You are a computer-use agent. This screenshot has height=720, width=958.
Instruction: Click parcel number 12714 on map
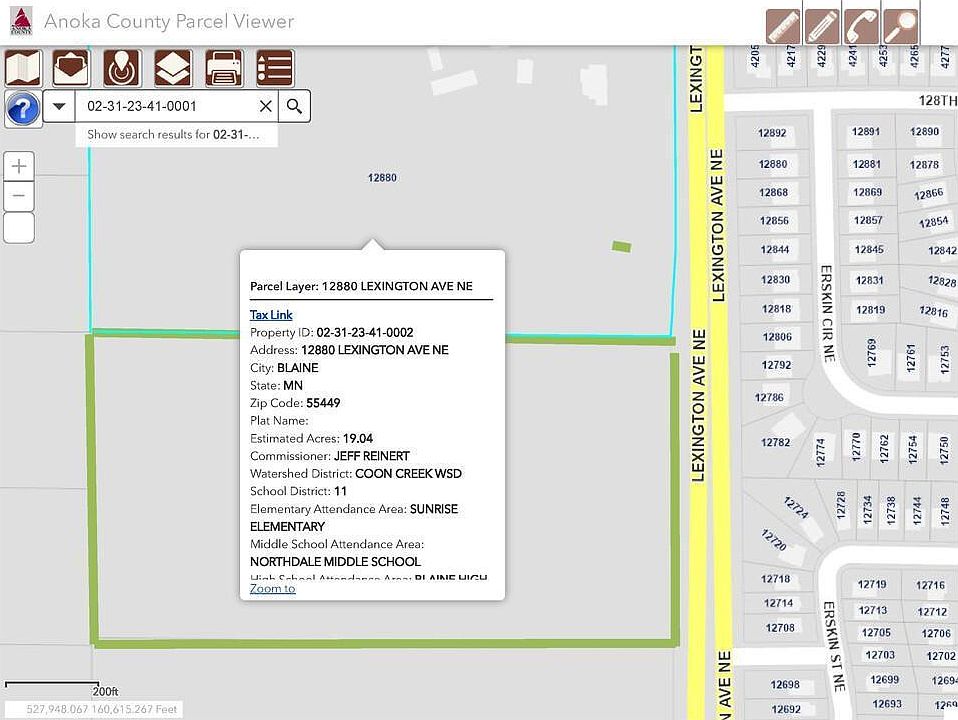pos(778,603)
